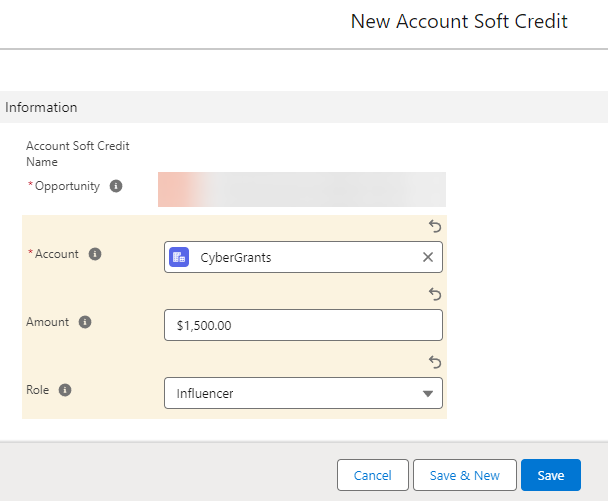608x501 pixels.
Task: Click the CyberGrants account icon
Action: 179,257
